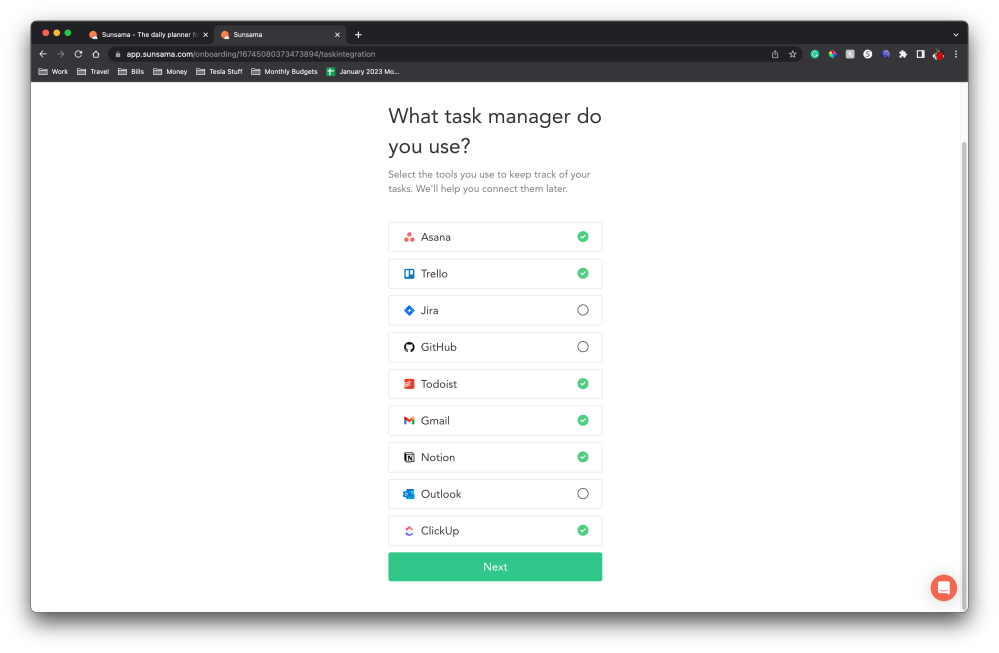
Task: Deselect the Gmail checkmark
Action: [583, 420]
